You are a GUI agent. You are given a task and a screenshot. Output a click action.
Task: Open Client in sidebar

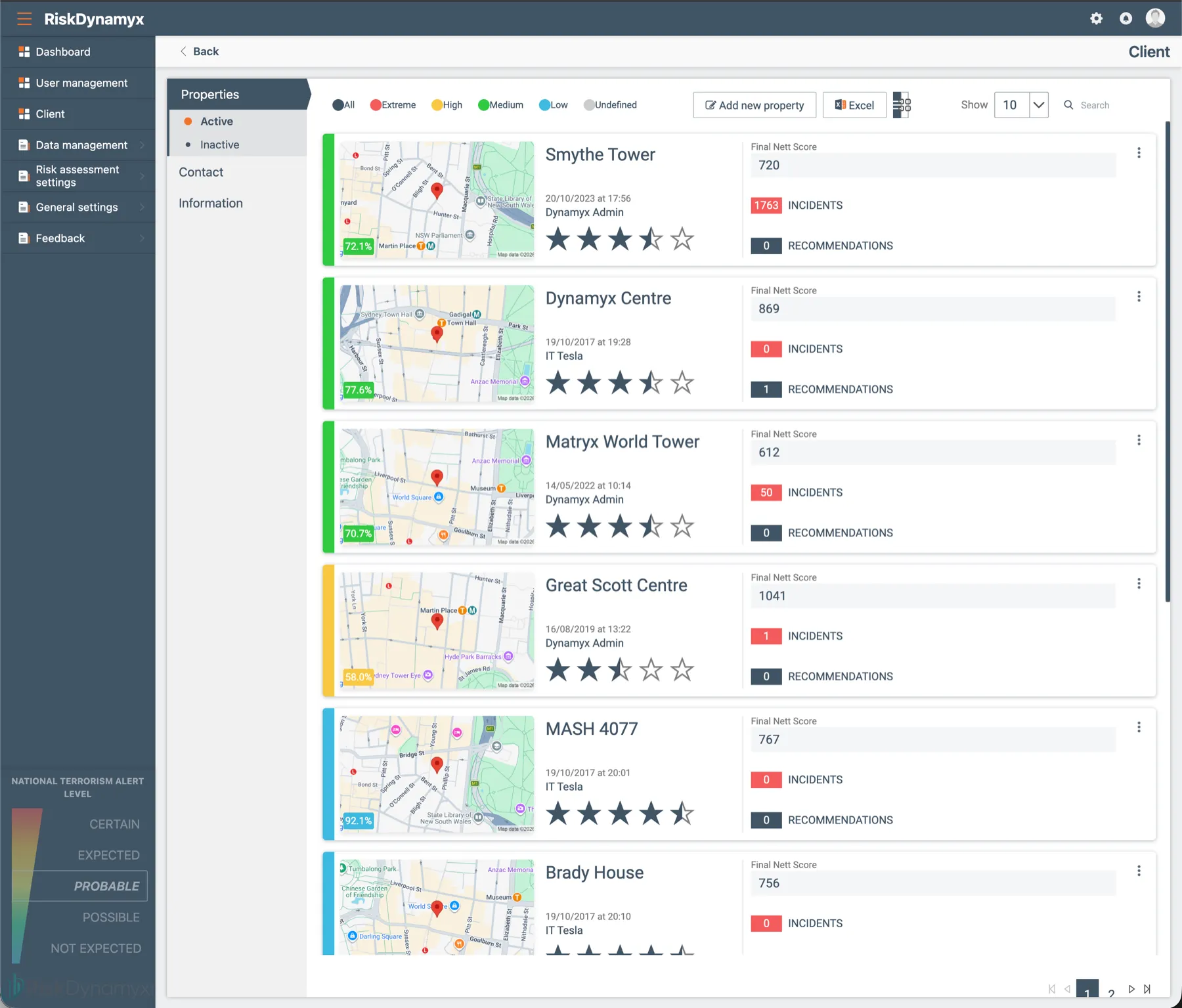[x=77, y=114]
